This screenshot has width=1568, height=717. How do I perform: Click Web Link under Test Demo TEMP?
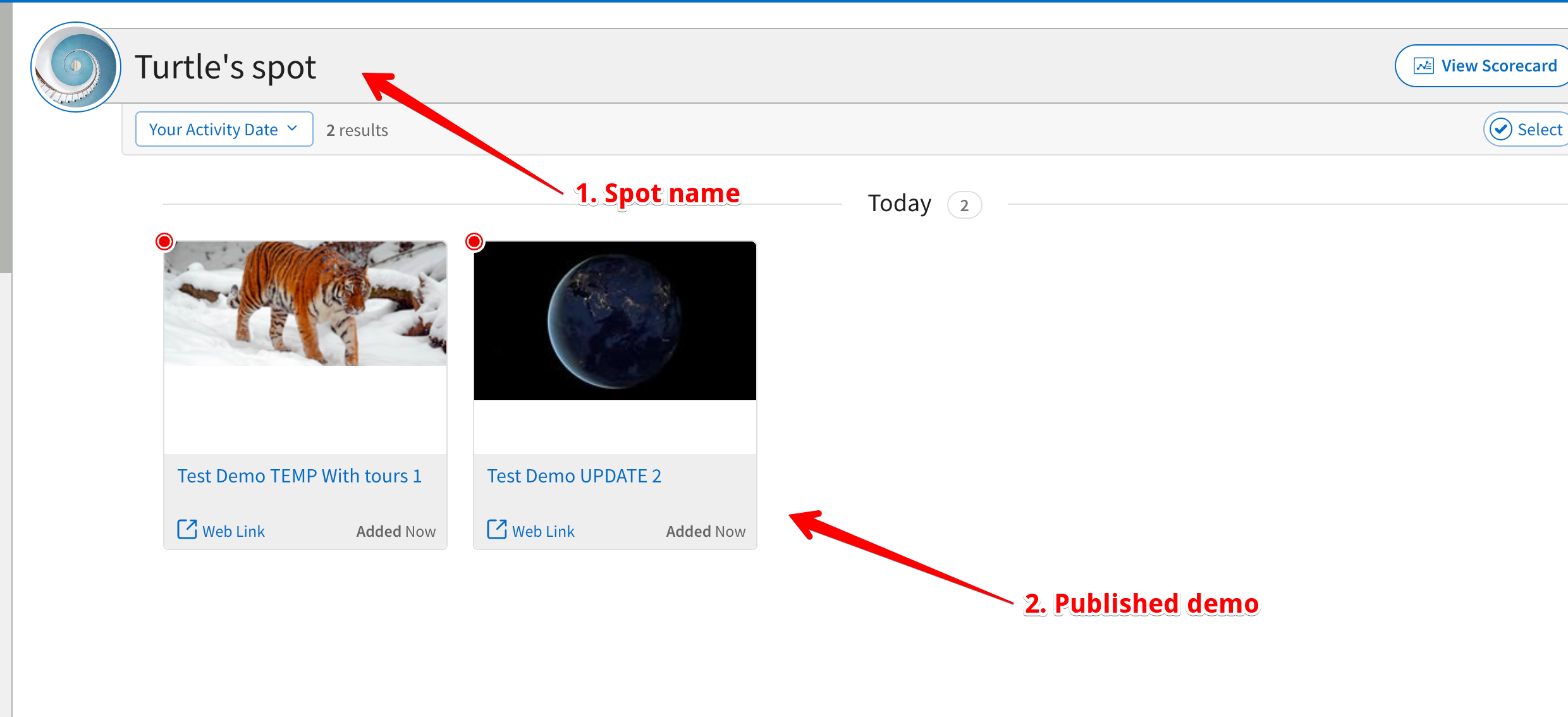tap(233, 531)
